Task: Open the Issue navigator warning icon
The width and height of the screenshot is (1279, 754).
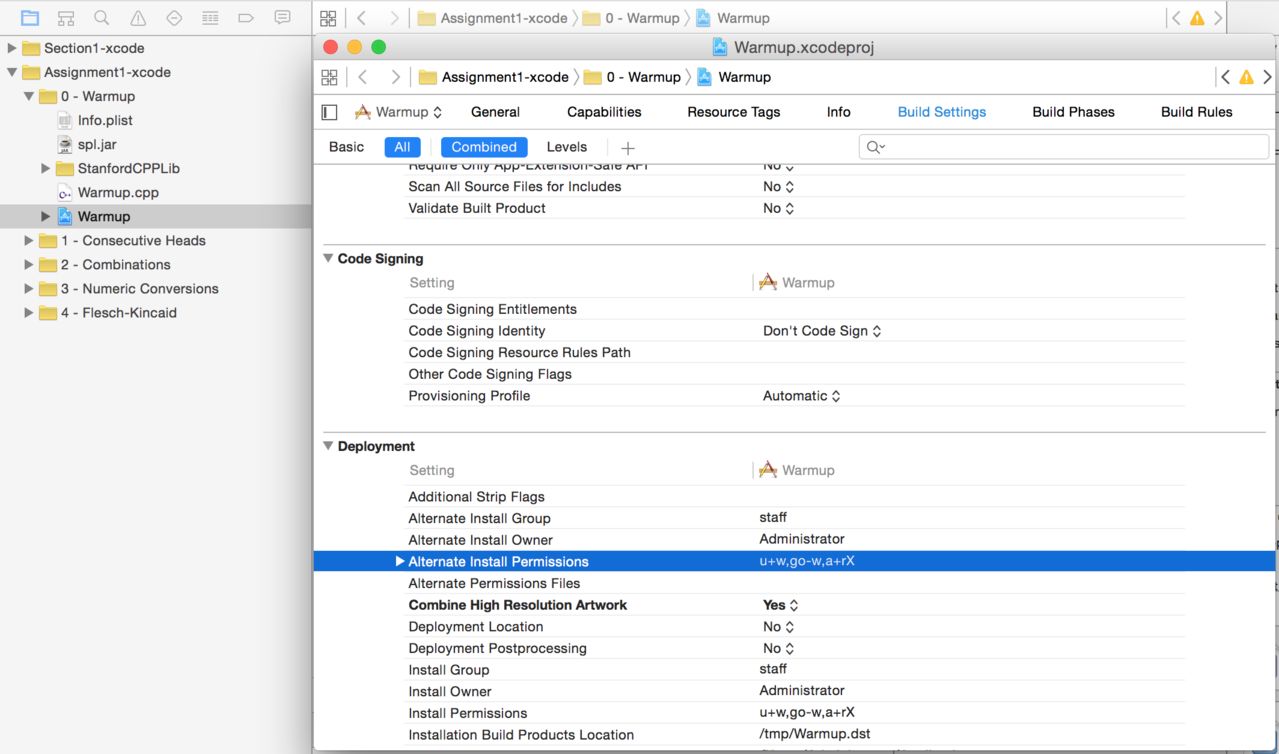Action: (x=138, y=18)
